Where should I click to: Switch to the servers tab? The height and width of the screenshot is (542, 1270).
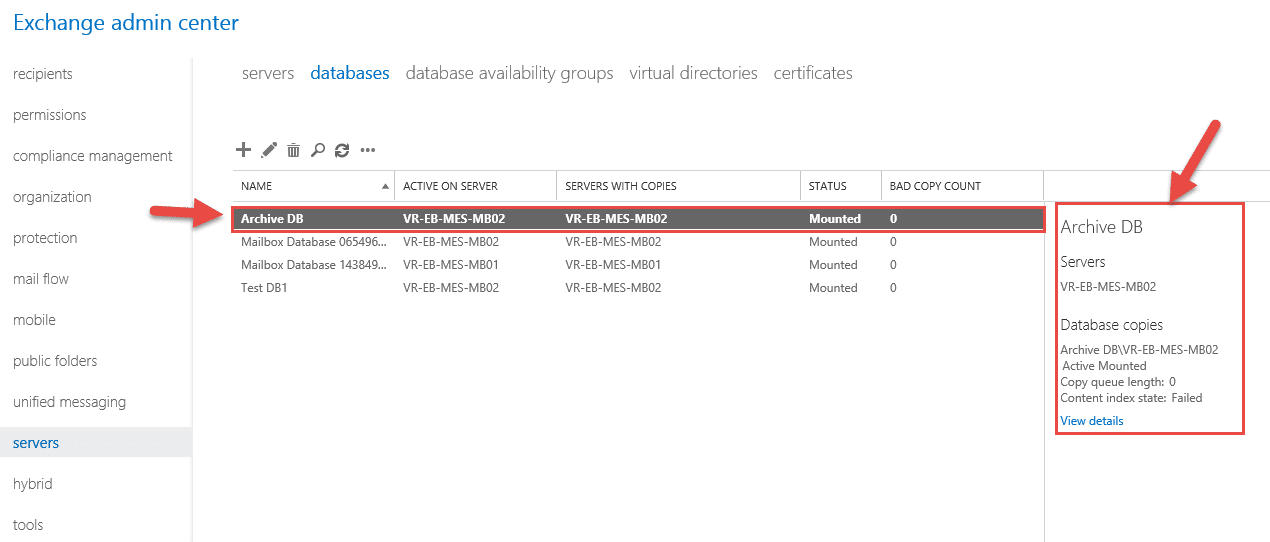click(x=268, y=73)
